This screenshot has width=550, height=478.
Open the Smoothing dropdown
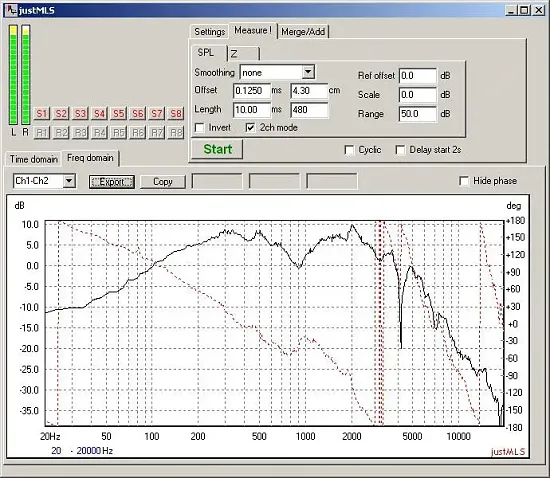(308, 72)
